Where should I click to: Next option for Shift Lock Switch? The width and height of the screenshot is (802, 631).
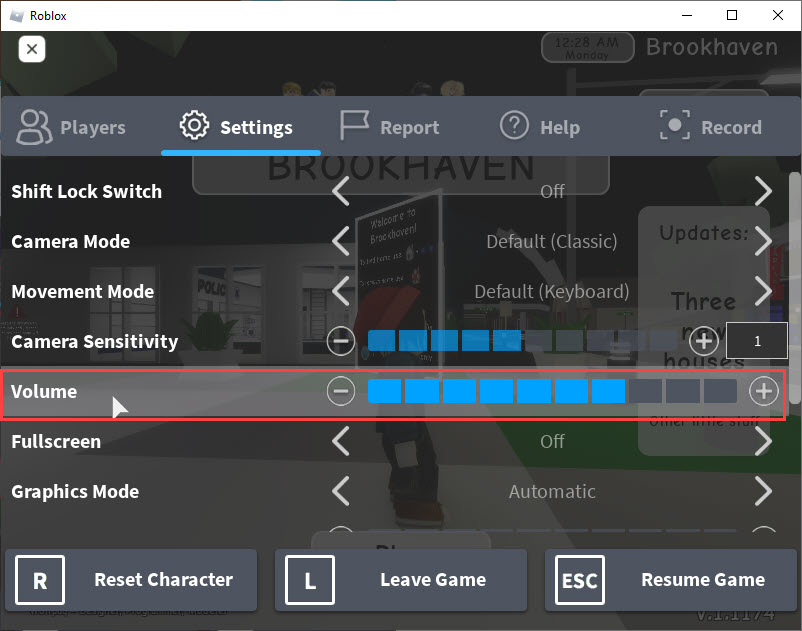point(763,191)
